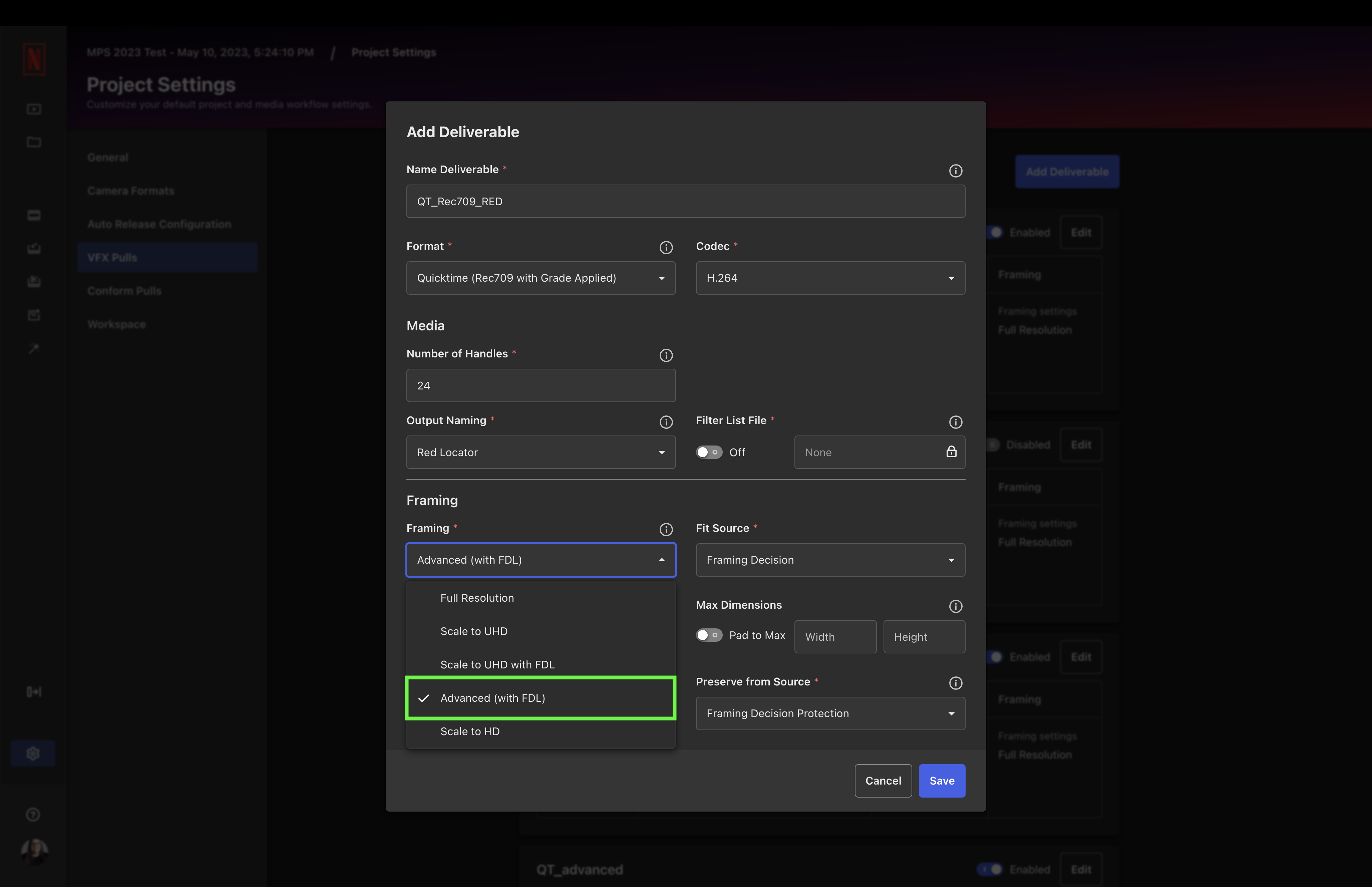Open the Output Naming dropdown
This screenshot has height=887, width=1372.
pyautogui.click(x=541, y=452)
